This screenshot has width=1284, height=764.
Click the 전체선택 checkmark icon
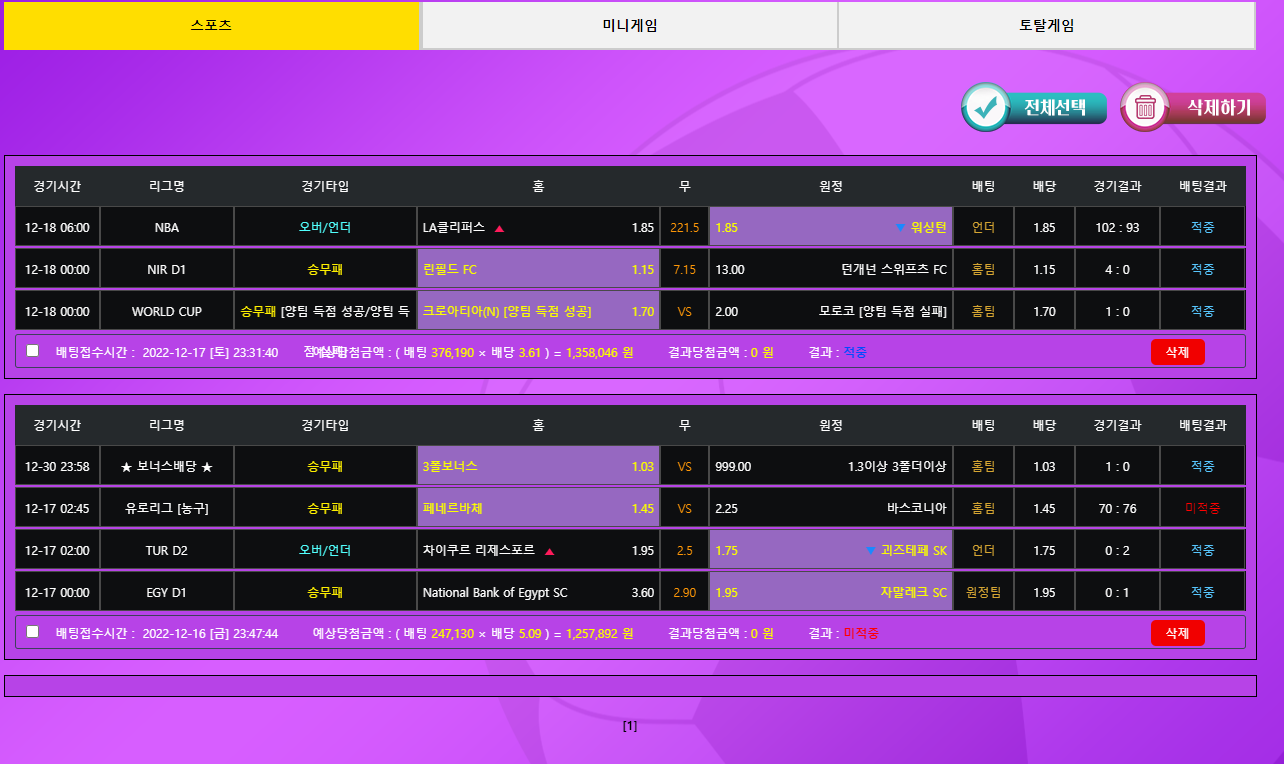[986, 108]
